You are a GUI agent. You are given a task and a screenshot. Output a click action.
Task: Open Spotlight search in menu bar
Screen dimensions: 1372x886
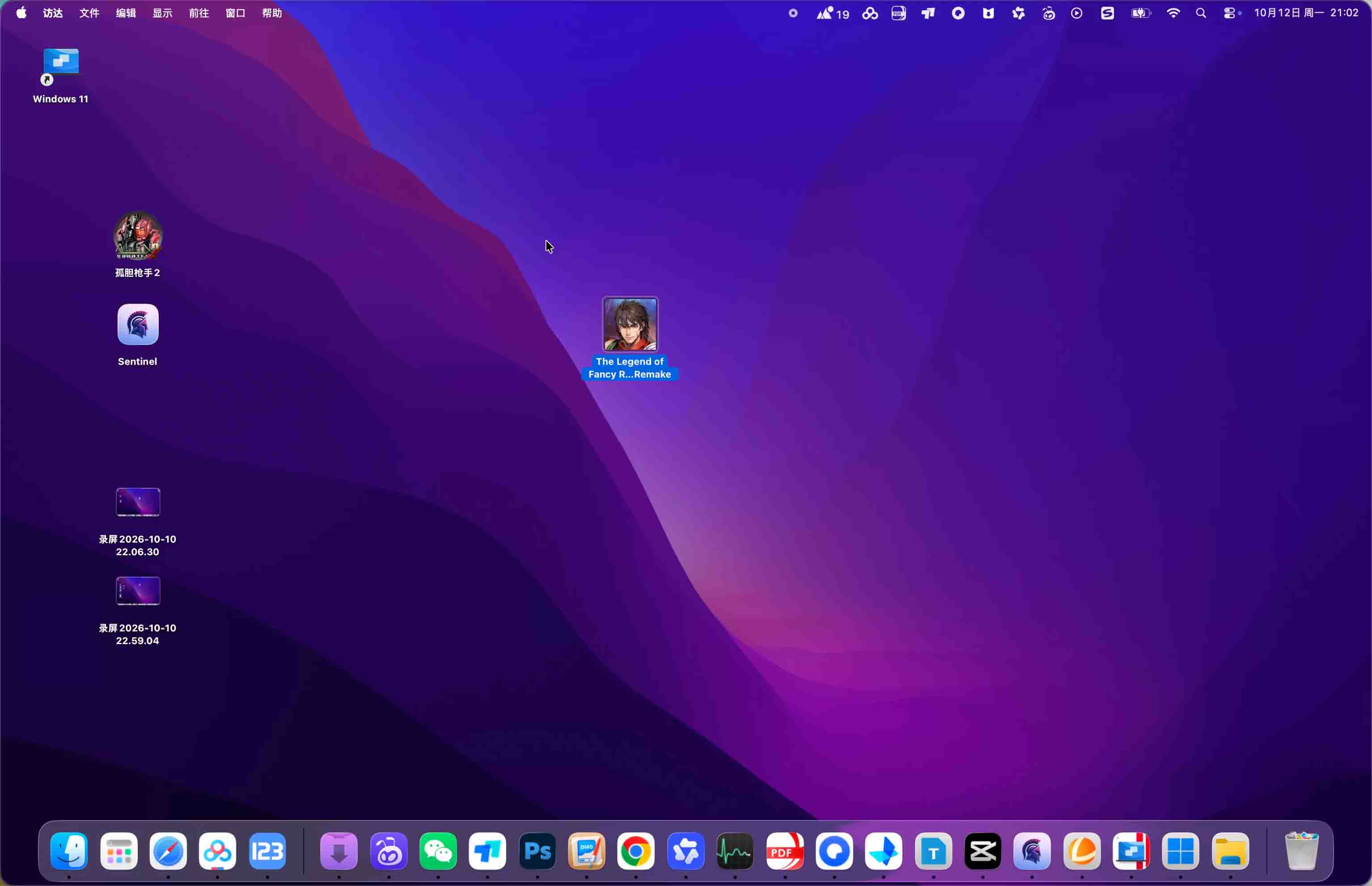pyautogui.click(x=1201, y=13)
